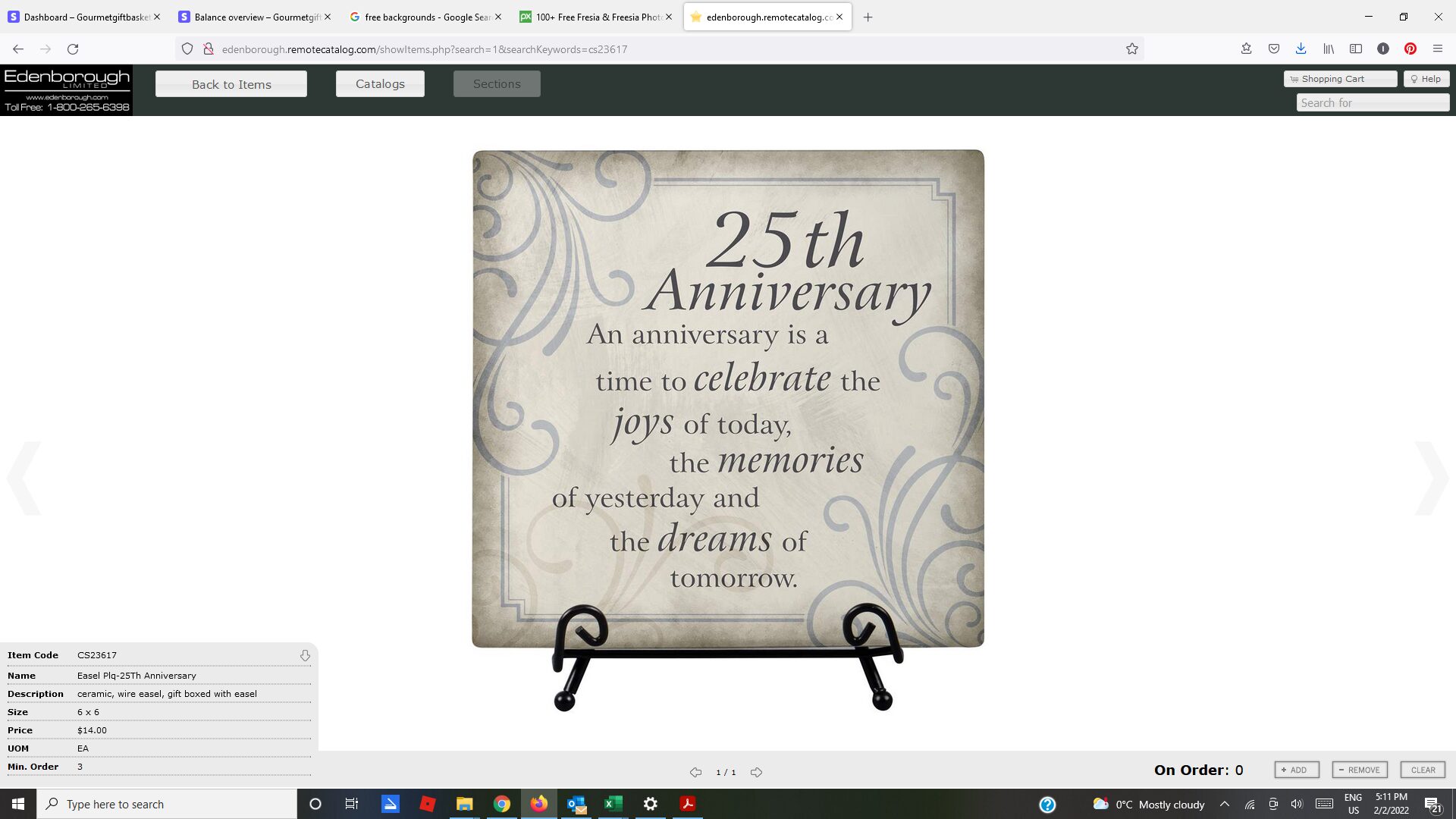
Task: Open Excel from the Windows taskbar
Action: click(x=613, y=804)
